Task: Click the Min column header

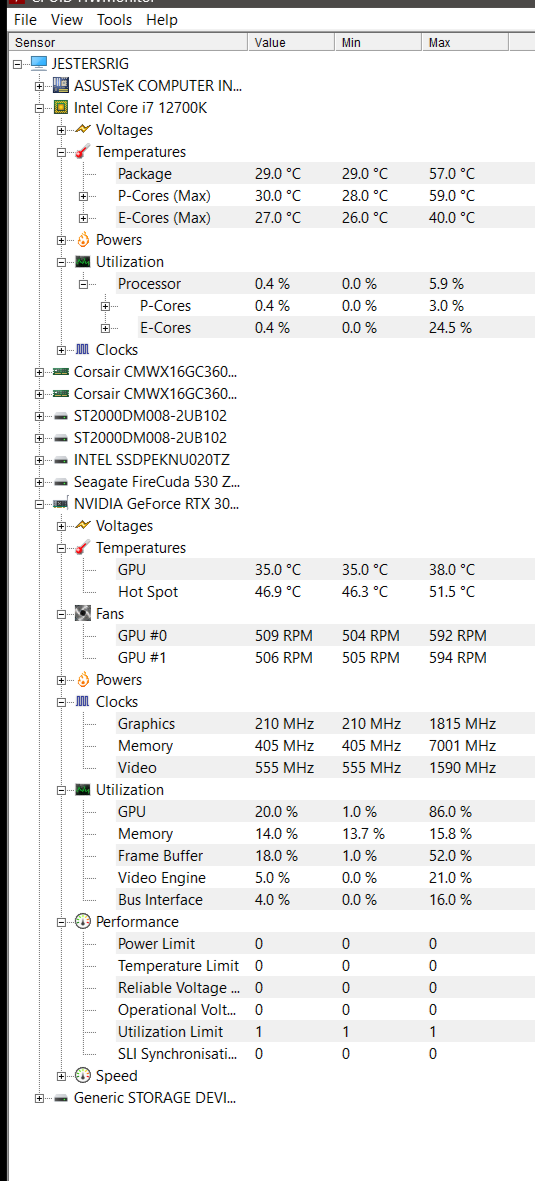Action: (378, 43)
